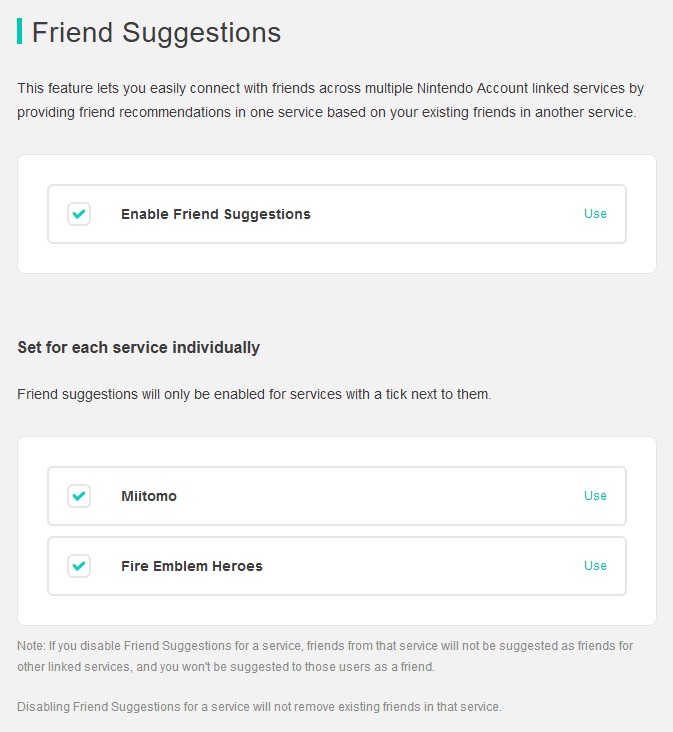Click blank space in the Fire Emblem Heroes row

tap(420, 566)
